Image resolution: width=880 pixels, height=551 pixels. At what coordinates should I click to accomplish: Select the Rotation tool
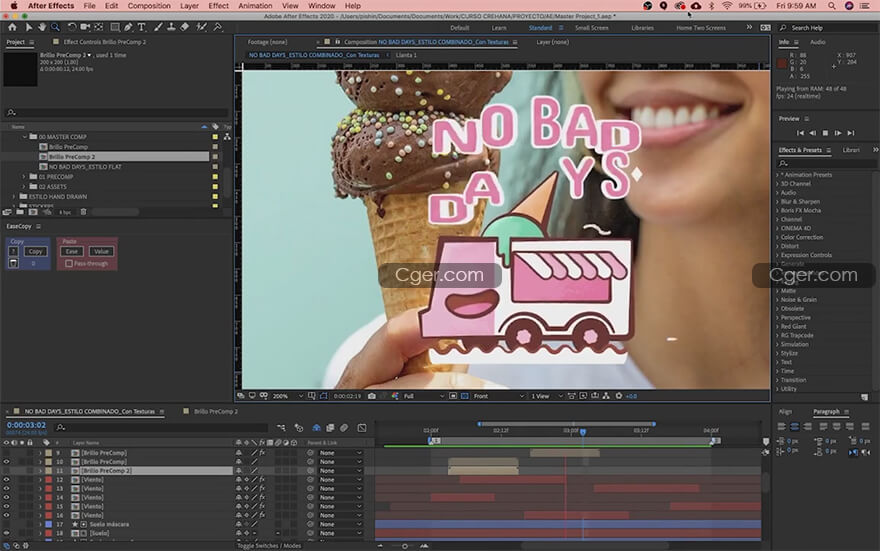pos(72,27)
